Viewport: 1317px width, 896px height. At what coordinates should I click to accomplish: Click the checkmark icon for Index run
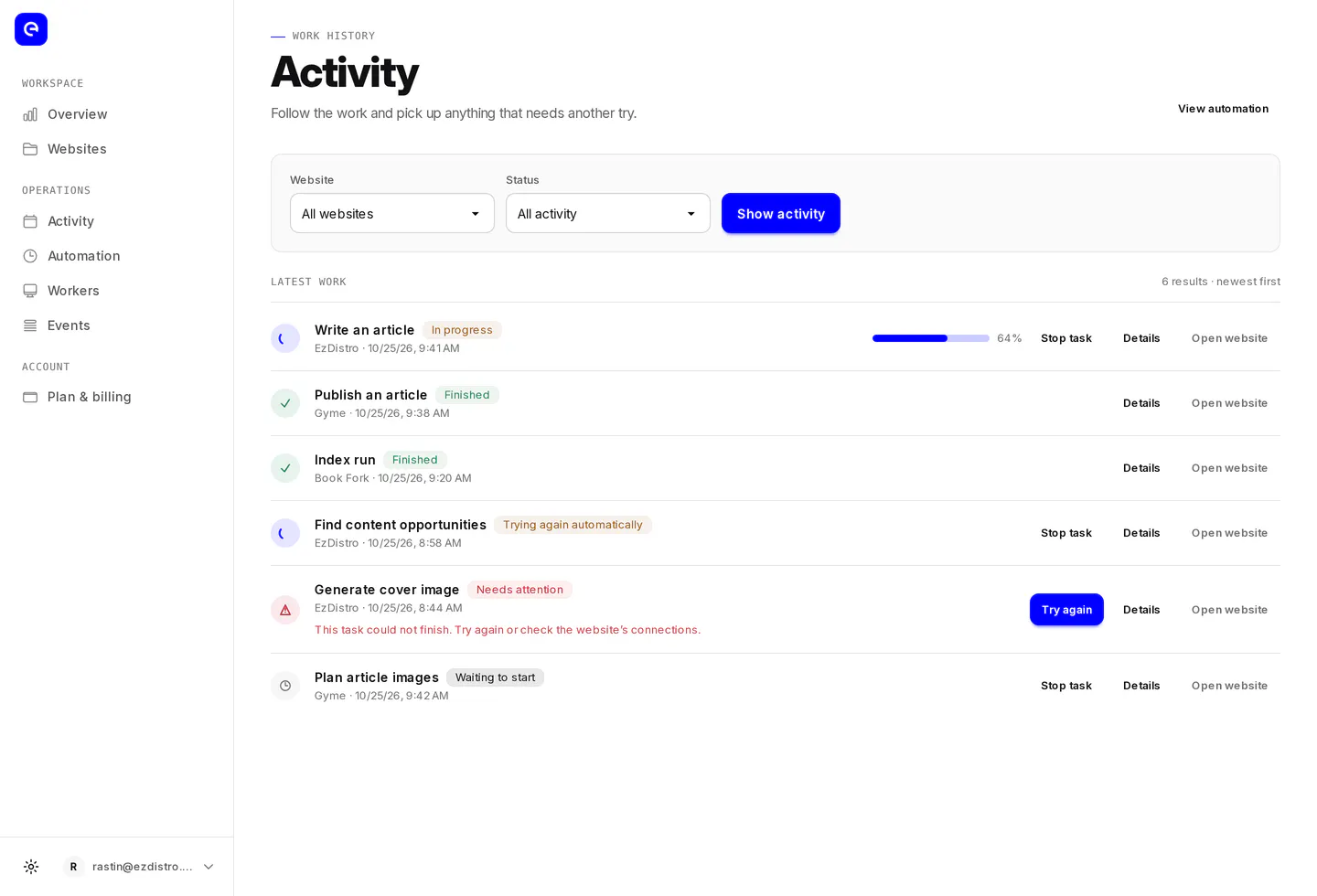[x=285, y=468]
